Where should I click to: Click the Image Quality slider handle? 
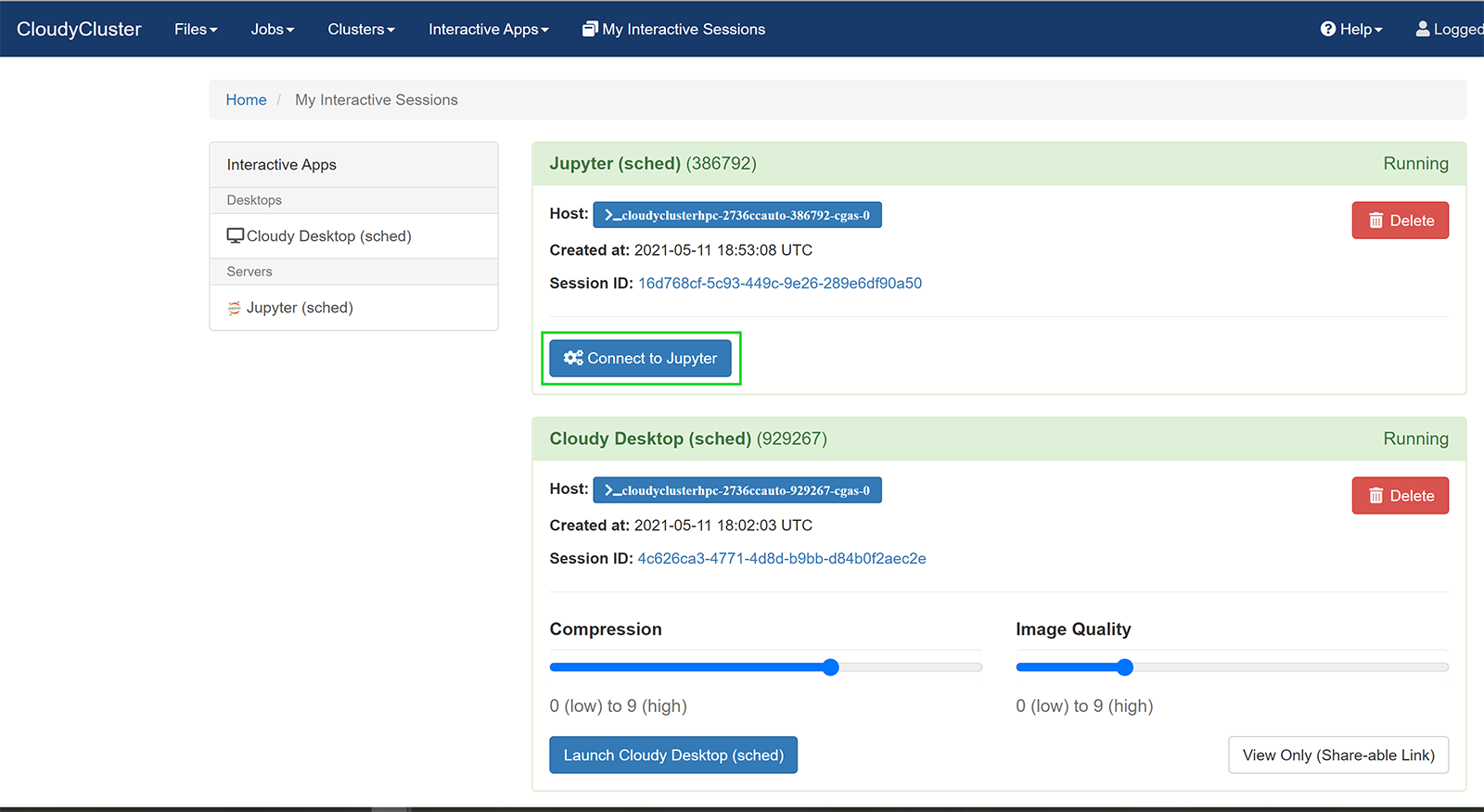tap(1125, 667)
